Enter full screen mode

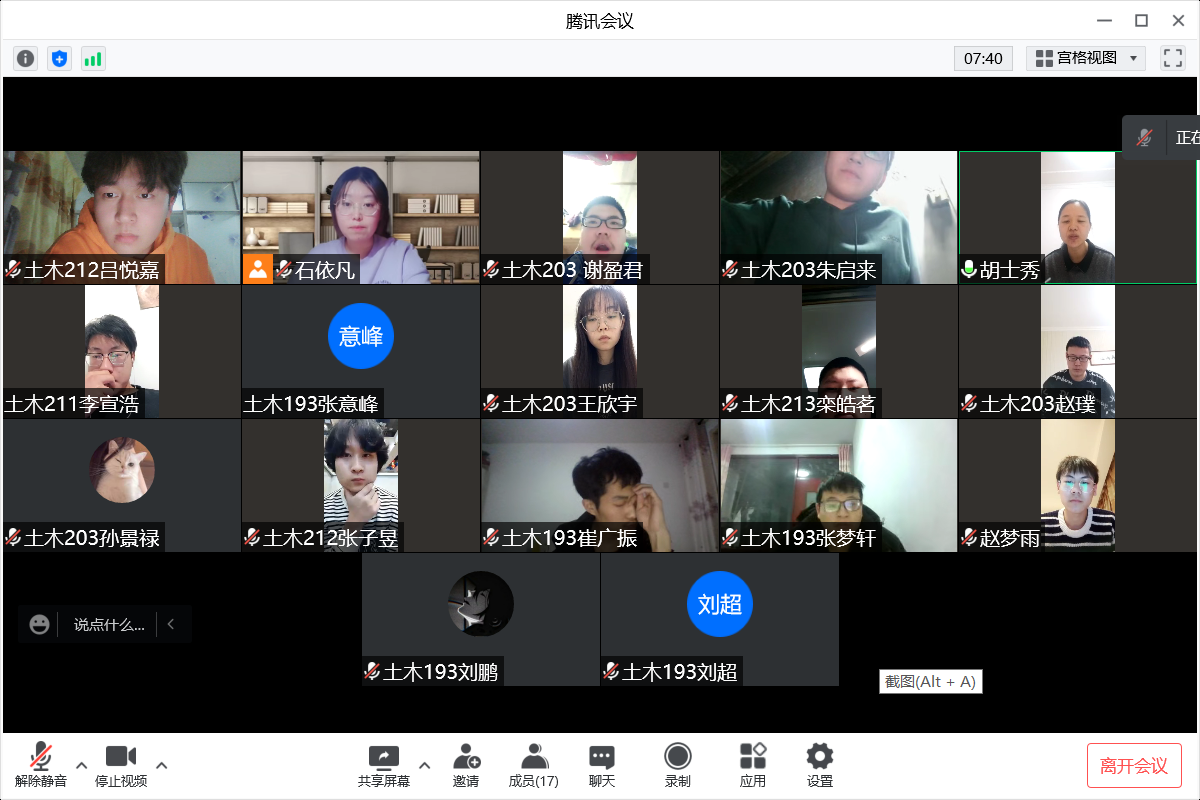tap(1172, 58)
